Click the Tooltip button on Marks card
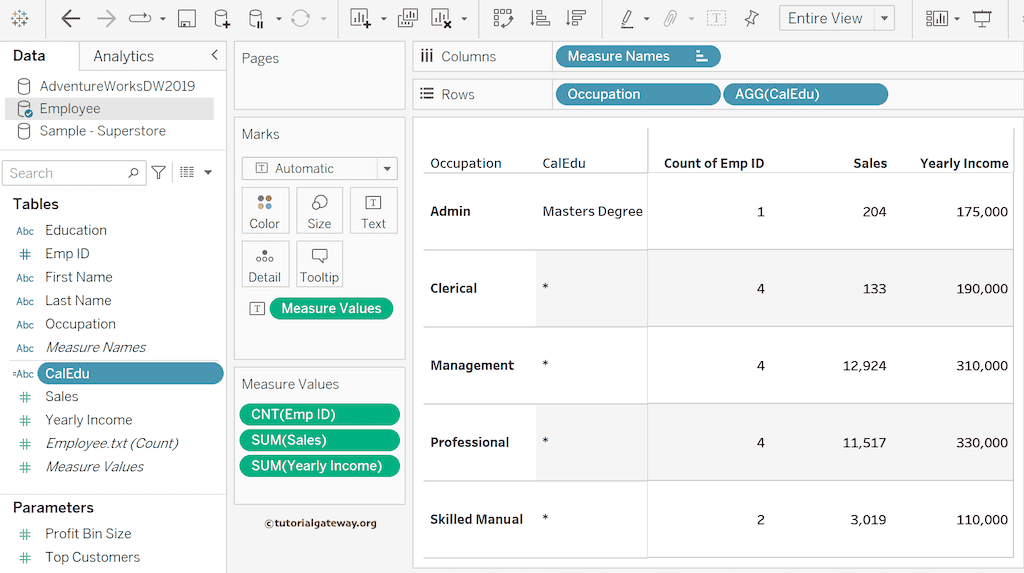The width and height of the screenshot is (1024, 573). [x=319, y=264]
